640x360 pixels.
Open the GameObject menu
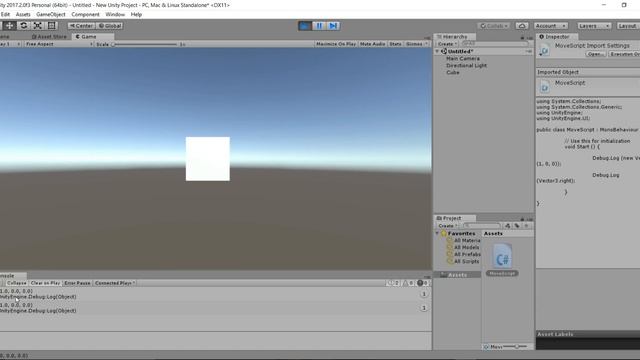tap(51, 14)
